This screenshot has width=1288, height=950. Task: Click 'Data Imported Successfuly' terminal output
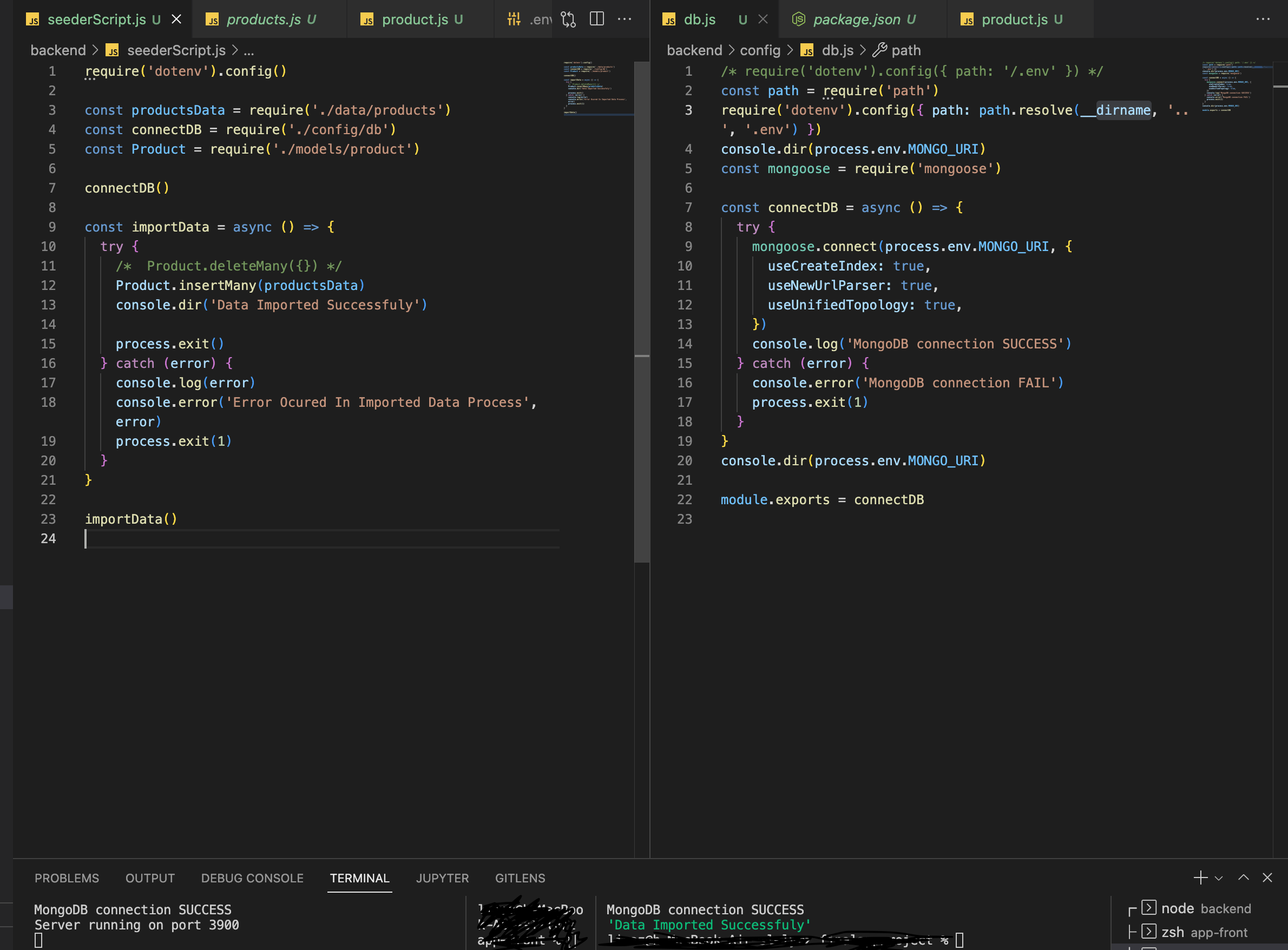tap(709, 925)
